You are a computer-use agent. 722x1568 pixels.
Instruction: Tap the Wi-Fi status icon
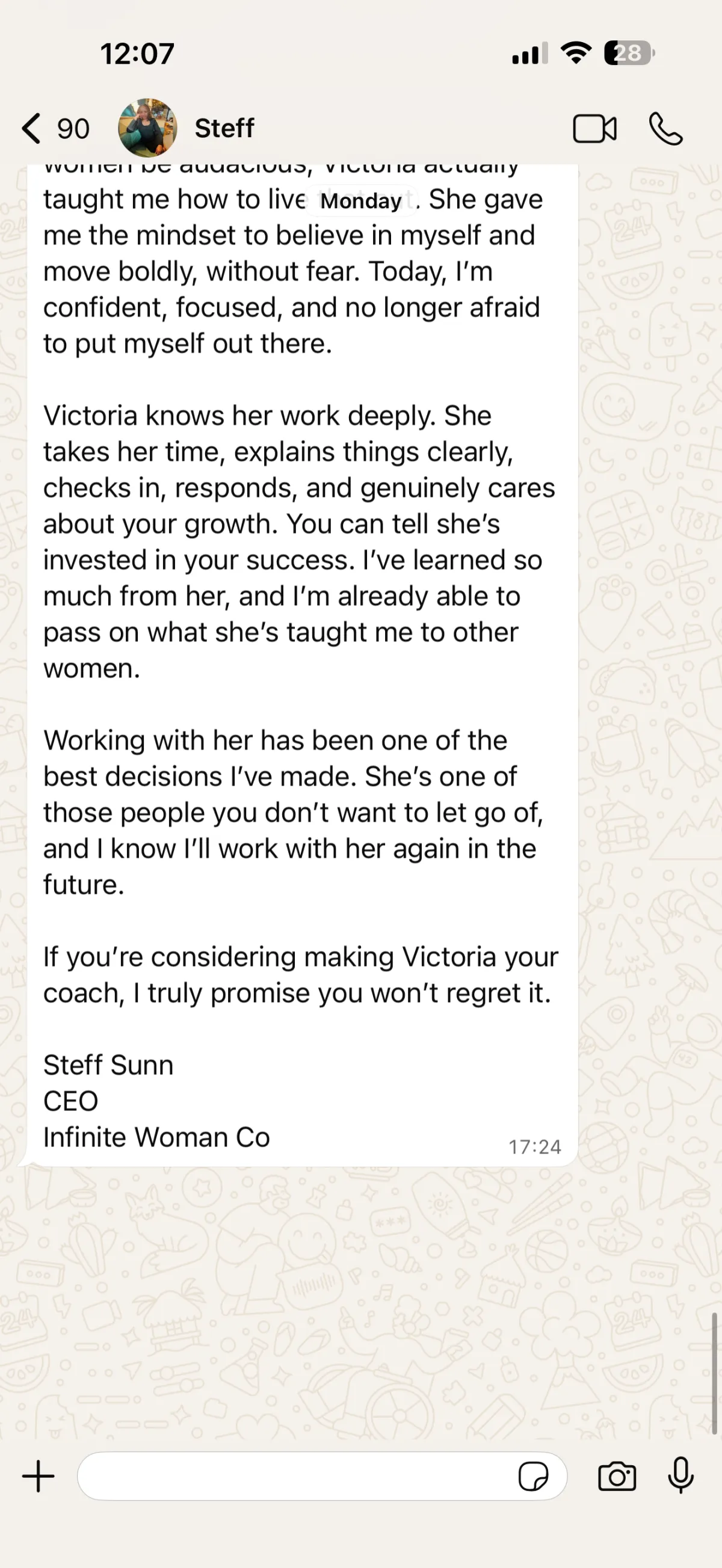(576, 53)
